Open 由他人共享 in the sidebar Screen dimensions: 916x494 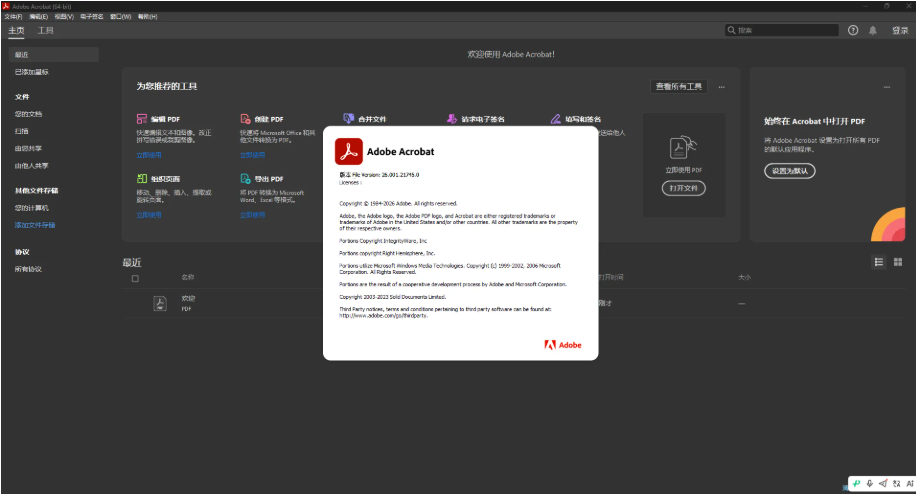coord(32,166)
